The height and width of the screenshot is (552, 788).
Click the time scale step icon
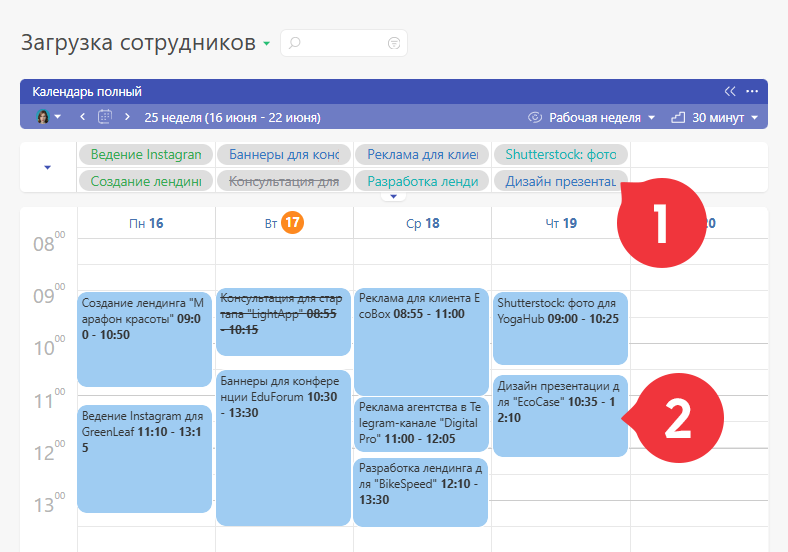(678, 118)
